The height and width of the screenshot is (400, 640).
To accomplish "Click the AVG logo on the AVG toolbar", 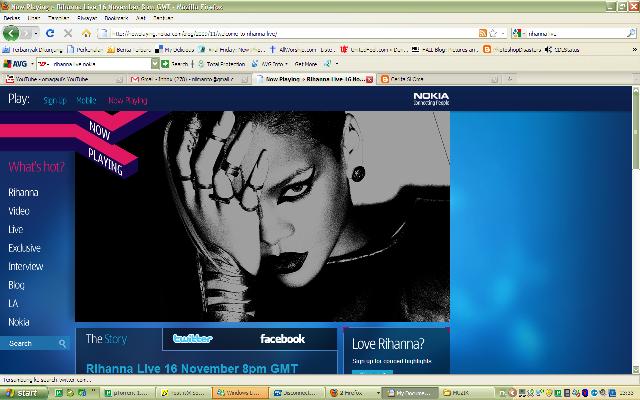I will pyautogui.click(x=15, y=64).
